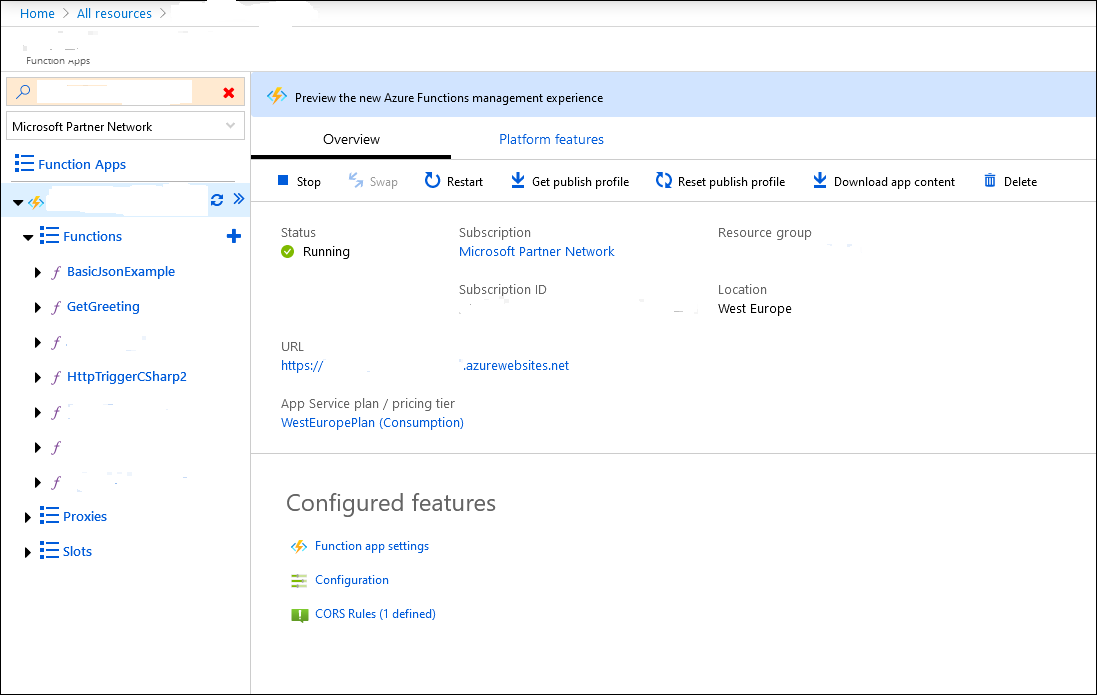Viewport: 1097px width, 695px height.
Task: Clear the search box with red X
Action: click(229, 92)
